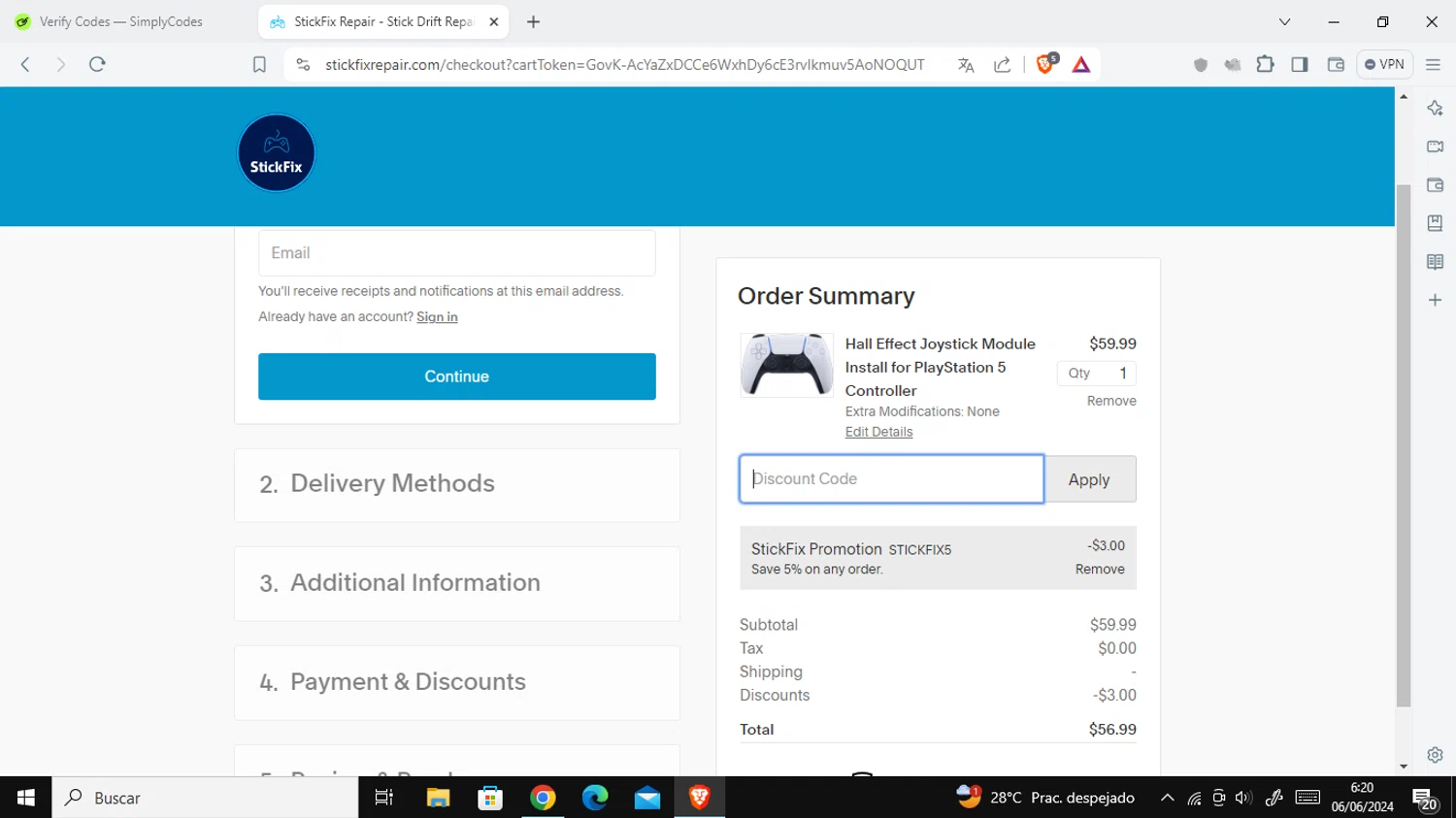
Task: Click the Sign in link
Action: tap(437, 317)
